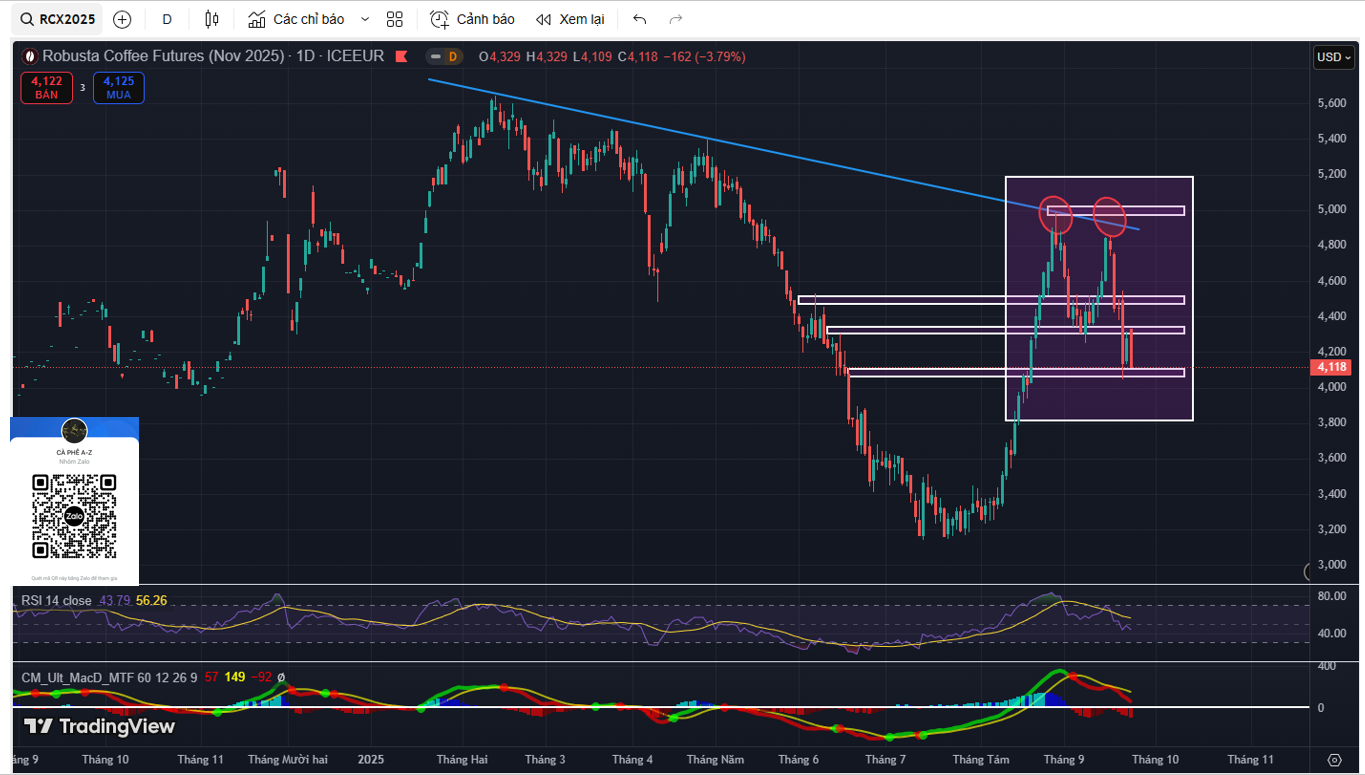Screen dimensions: 1365x775
Task: Click the undo arrow icon
Action: [640, 19]
